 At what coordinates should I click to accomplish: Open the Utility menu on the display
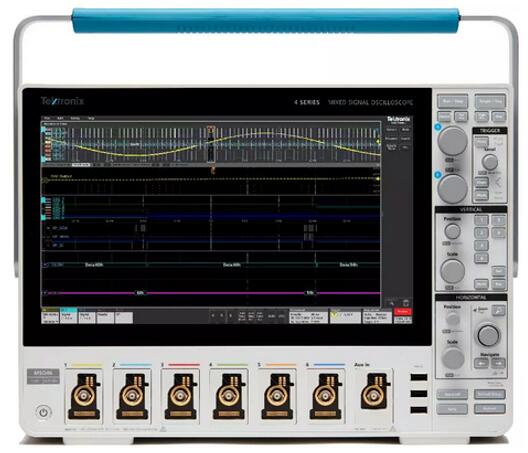coord(75,118)
